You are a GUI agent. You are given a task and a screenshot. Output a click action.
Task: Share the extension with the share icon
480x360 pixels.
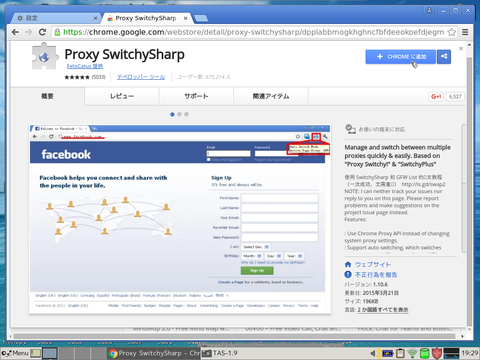tap(444, 57)
